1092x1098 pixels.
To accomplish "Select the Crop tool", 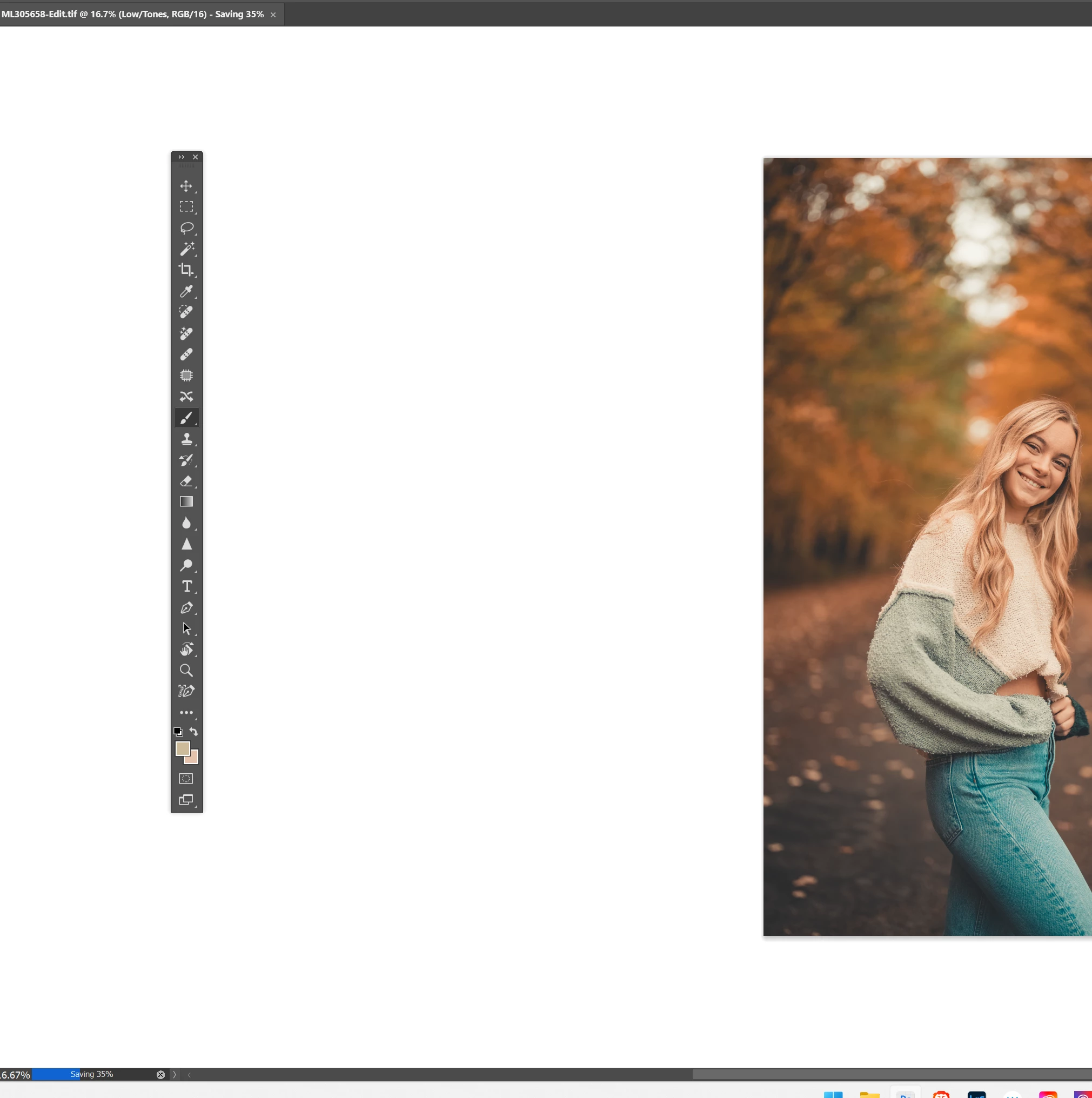I will click(186, 270).
